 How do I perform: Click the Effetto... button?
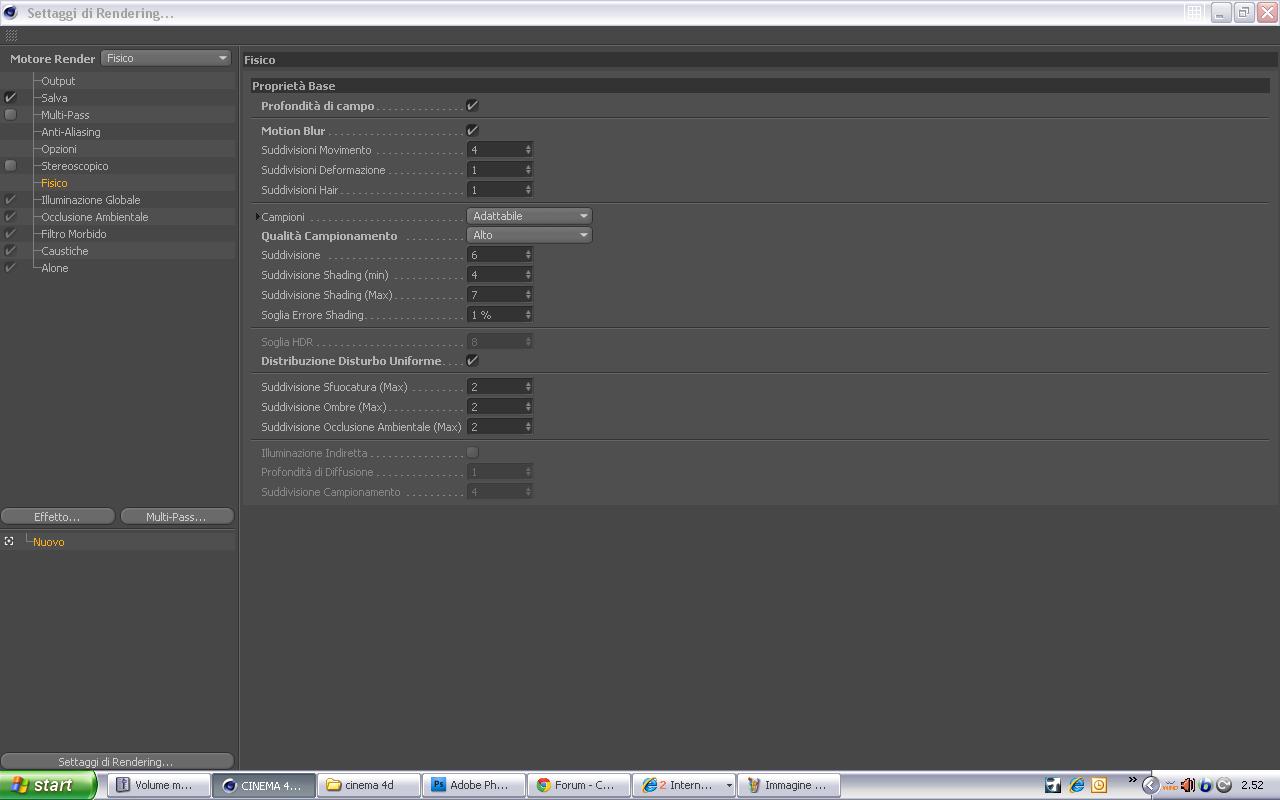[x=57, y=516]
